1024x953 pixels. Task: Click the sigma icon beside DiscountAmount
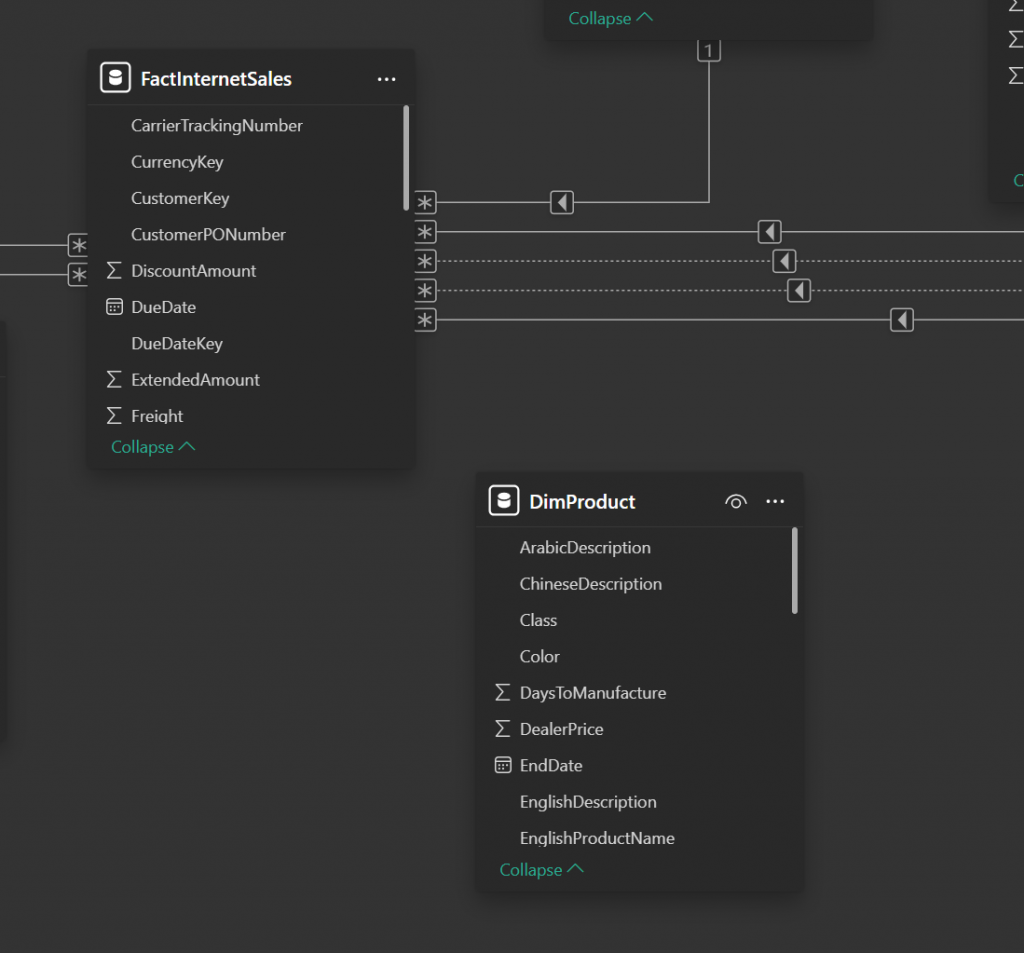pyautogui.click(x=114, y=271)
